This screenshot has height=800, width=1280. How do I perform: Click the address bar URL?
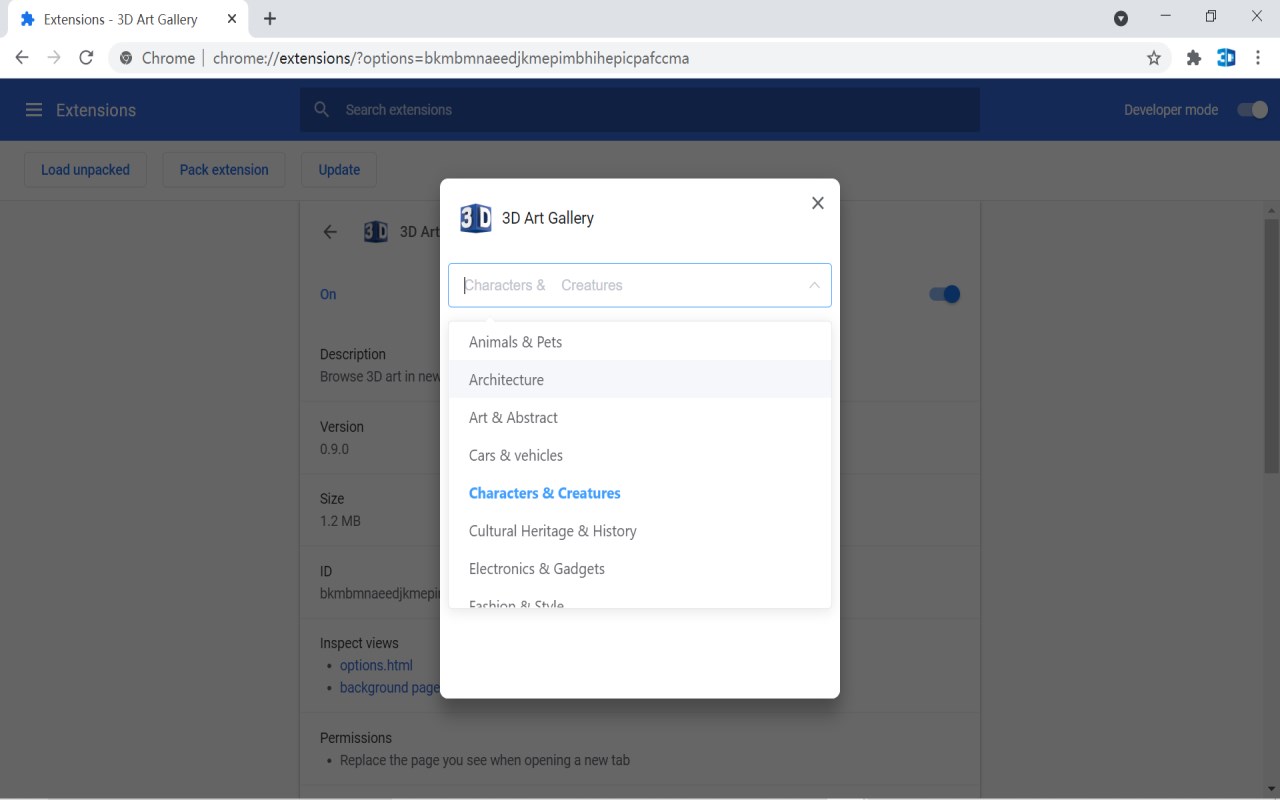point(451,58)
